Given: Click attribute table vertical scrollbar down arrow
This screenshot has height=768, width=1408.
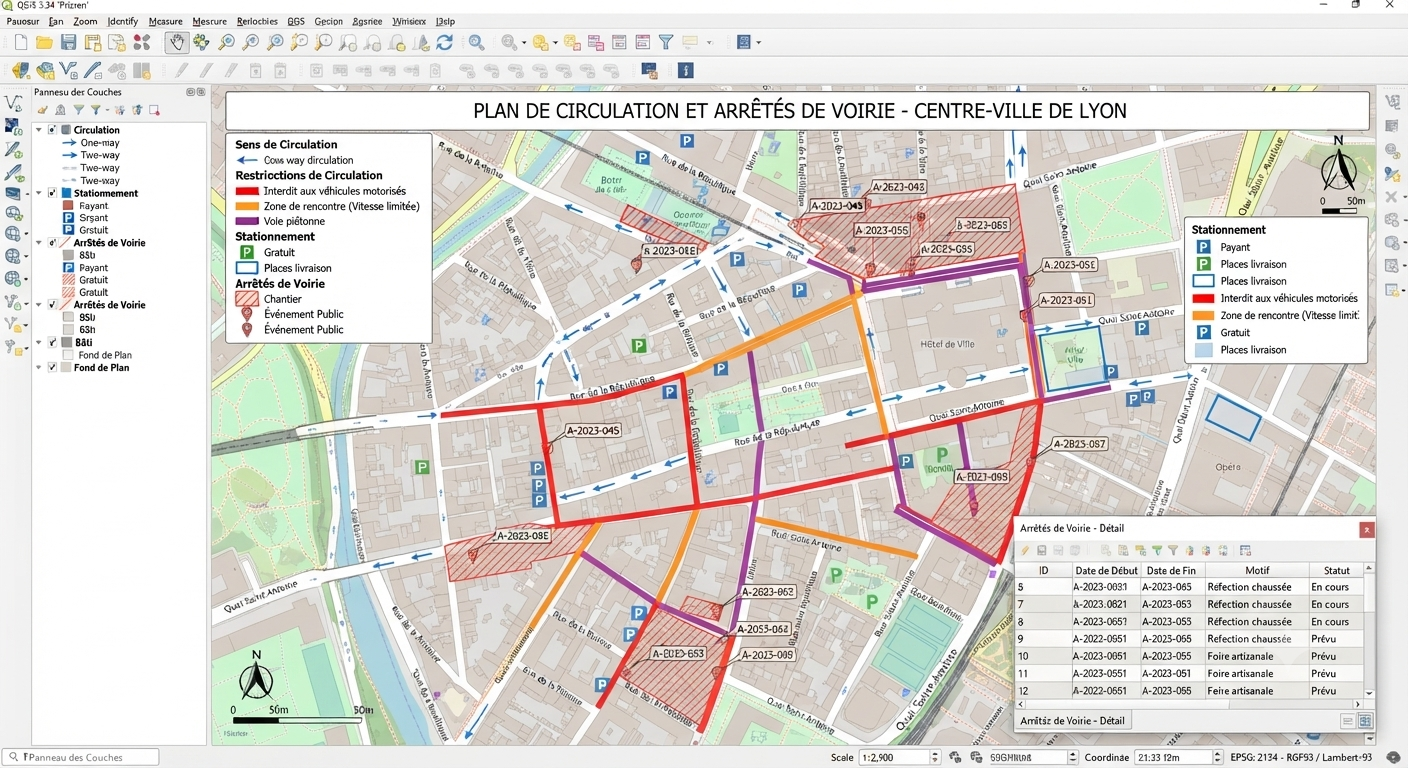Looking at the screenshot, I should tap(1369, 693).
